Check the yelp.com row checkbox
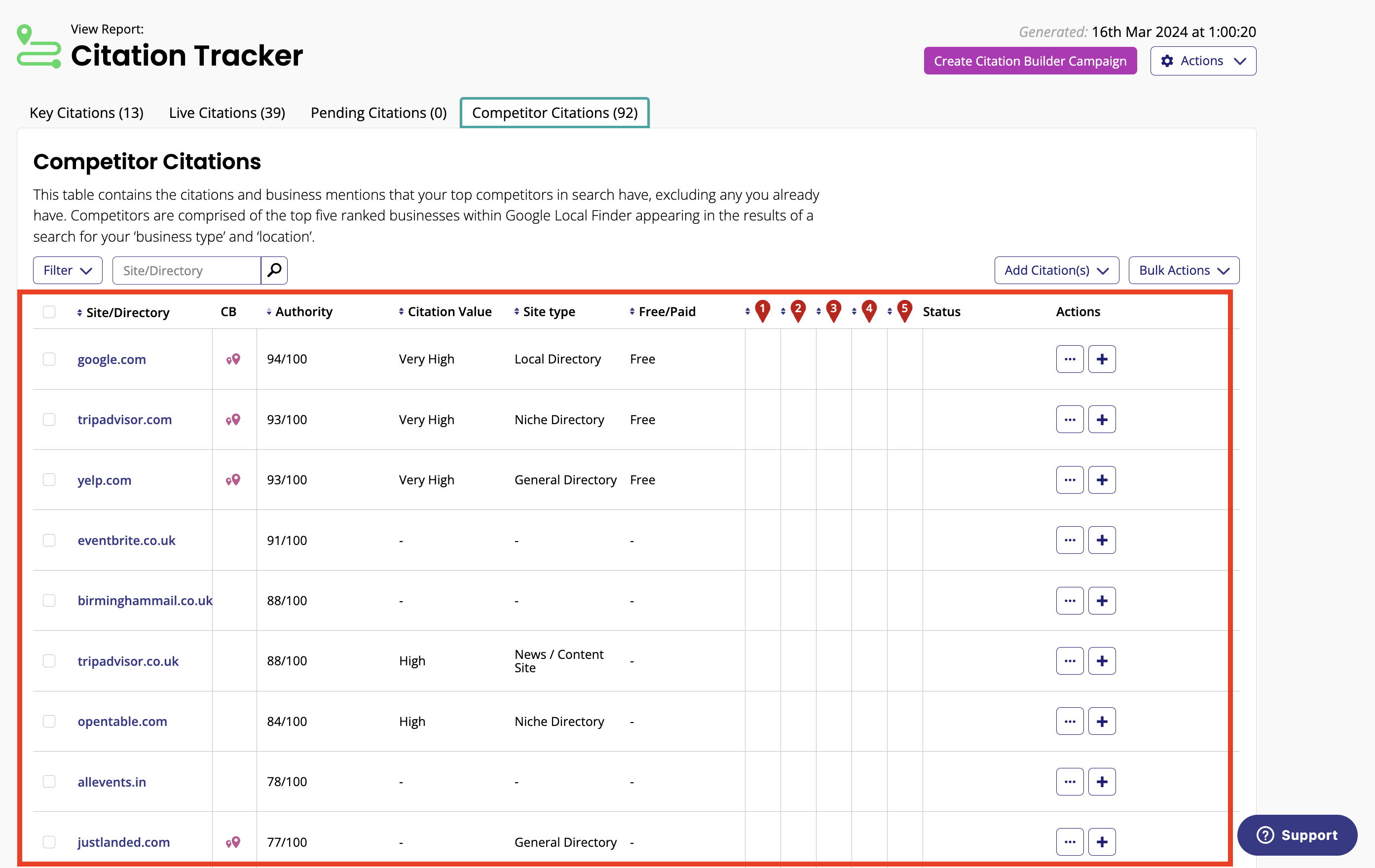Screen dimensions: 1375x868 tap(49, 480)
